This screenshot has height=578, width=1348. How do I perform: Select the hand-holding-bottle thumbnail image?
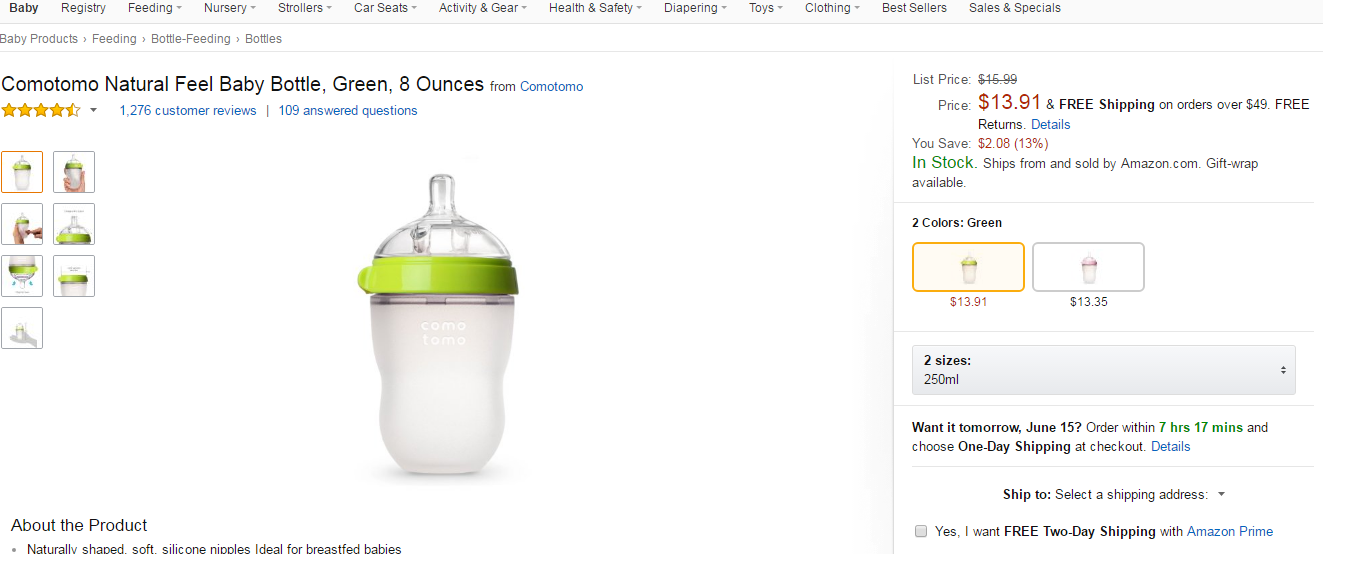[x=74, y=172]
